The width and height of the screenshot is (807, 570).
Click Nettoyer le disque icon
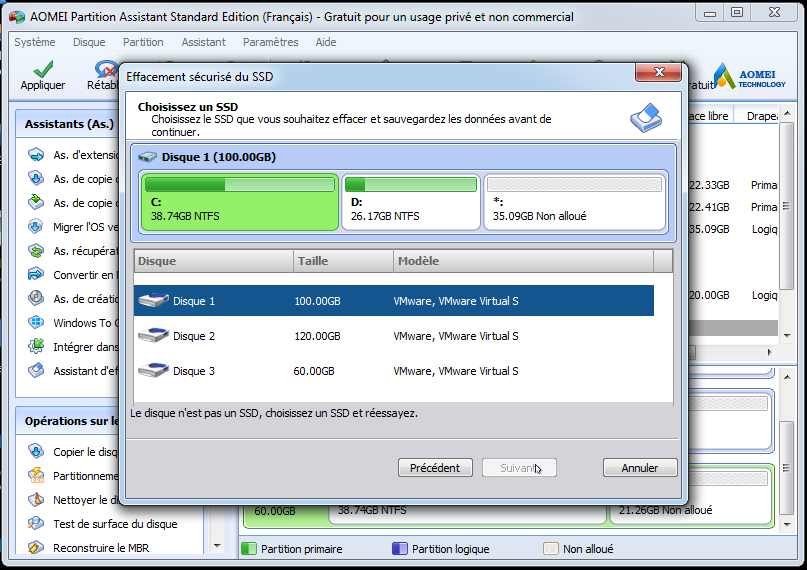(x=36, y=500)
